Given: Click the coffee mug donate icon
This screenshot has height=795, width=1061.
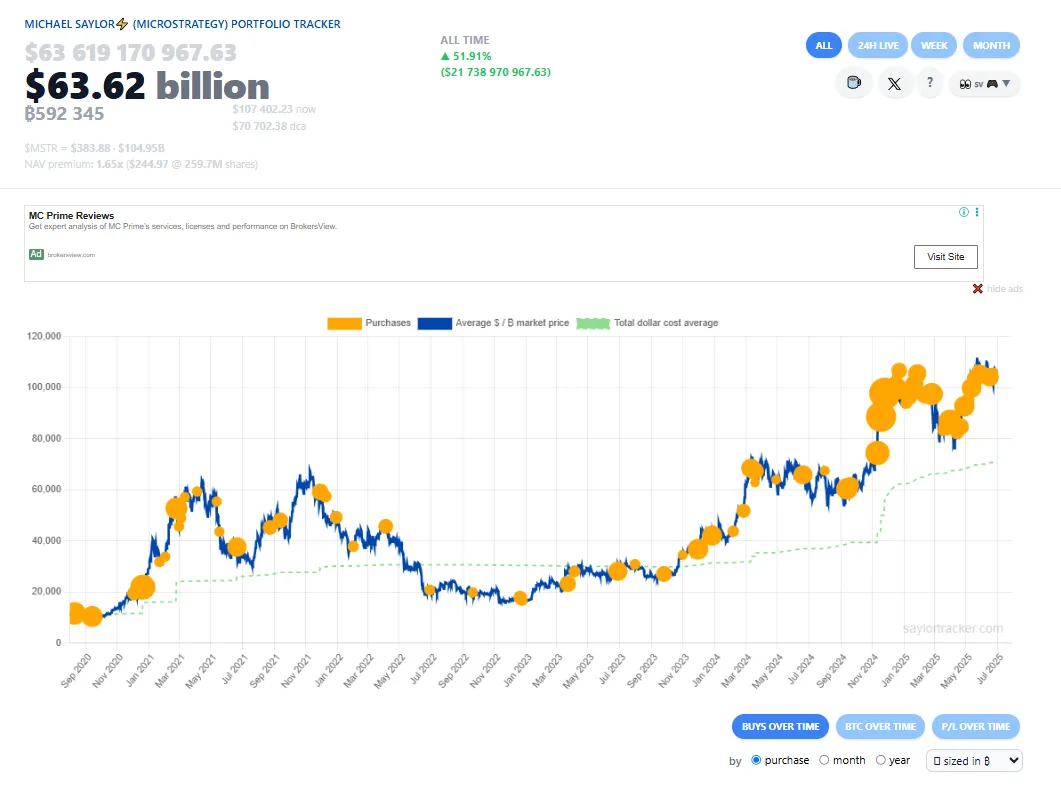Looking at the screenshot, I should point(853,84).
